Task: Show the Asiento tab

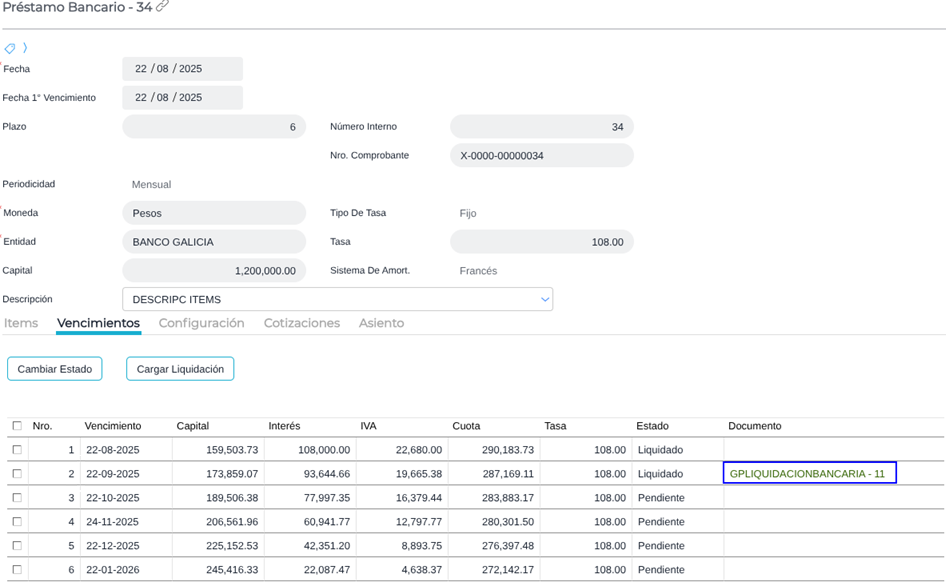Action: click(381, 323)
